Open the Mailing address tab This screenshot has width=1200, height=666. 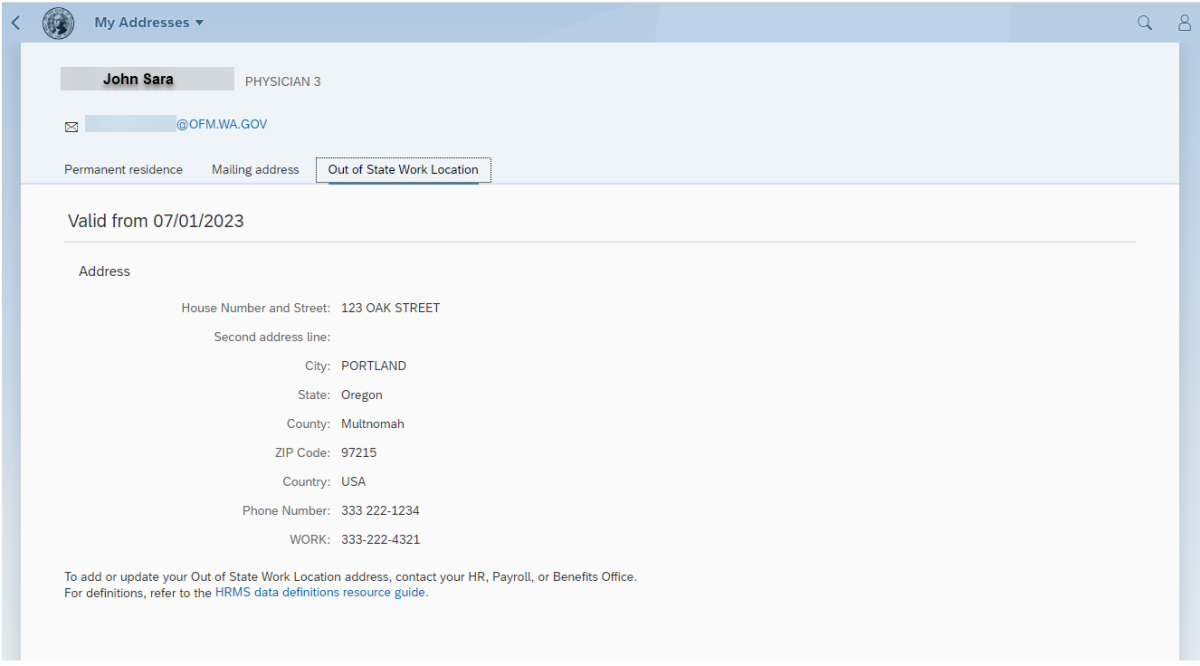pos(255,170)
